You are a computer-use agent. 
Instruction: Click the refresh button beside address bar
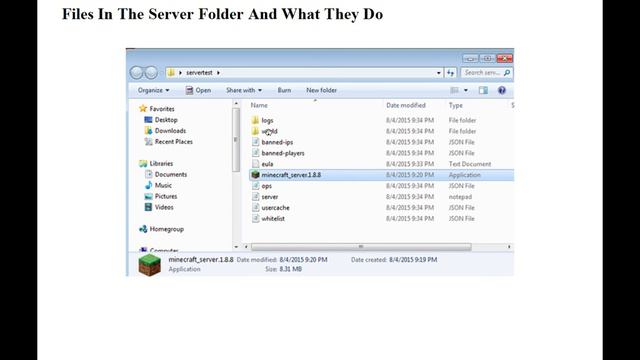pos(451,73)
